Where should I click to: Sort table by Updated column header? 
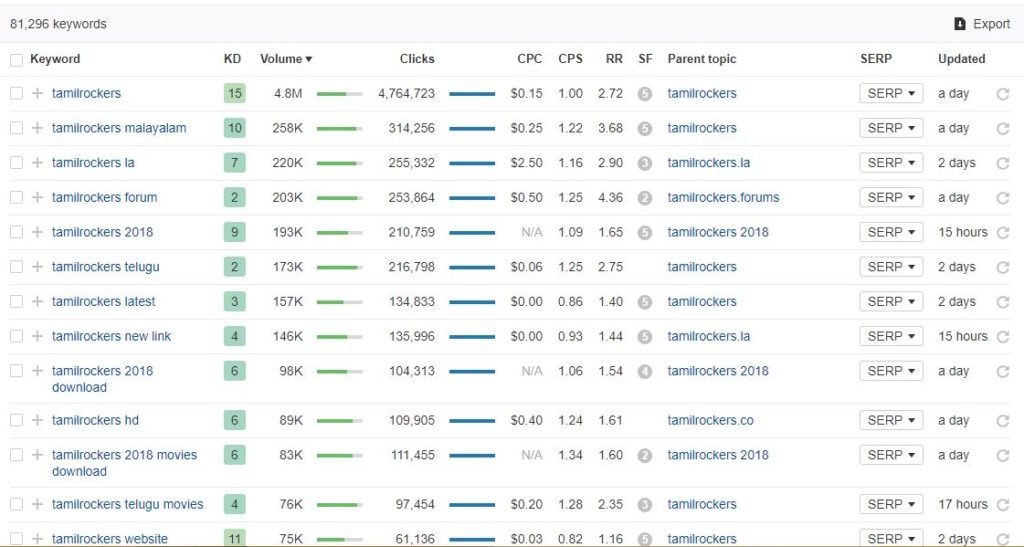961,59
